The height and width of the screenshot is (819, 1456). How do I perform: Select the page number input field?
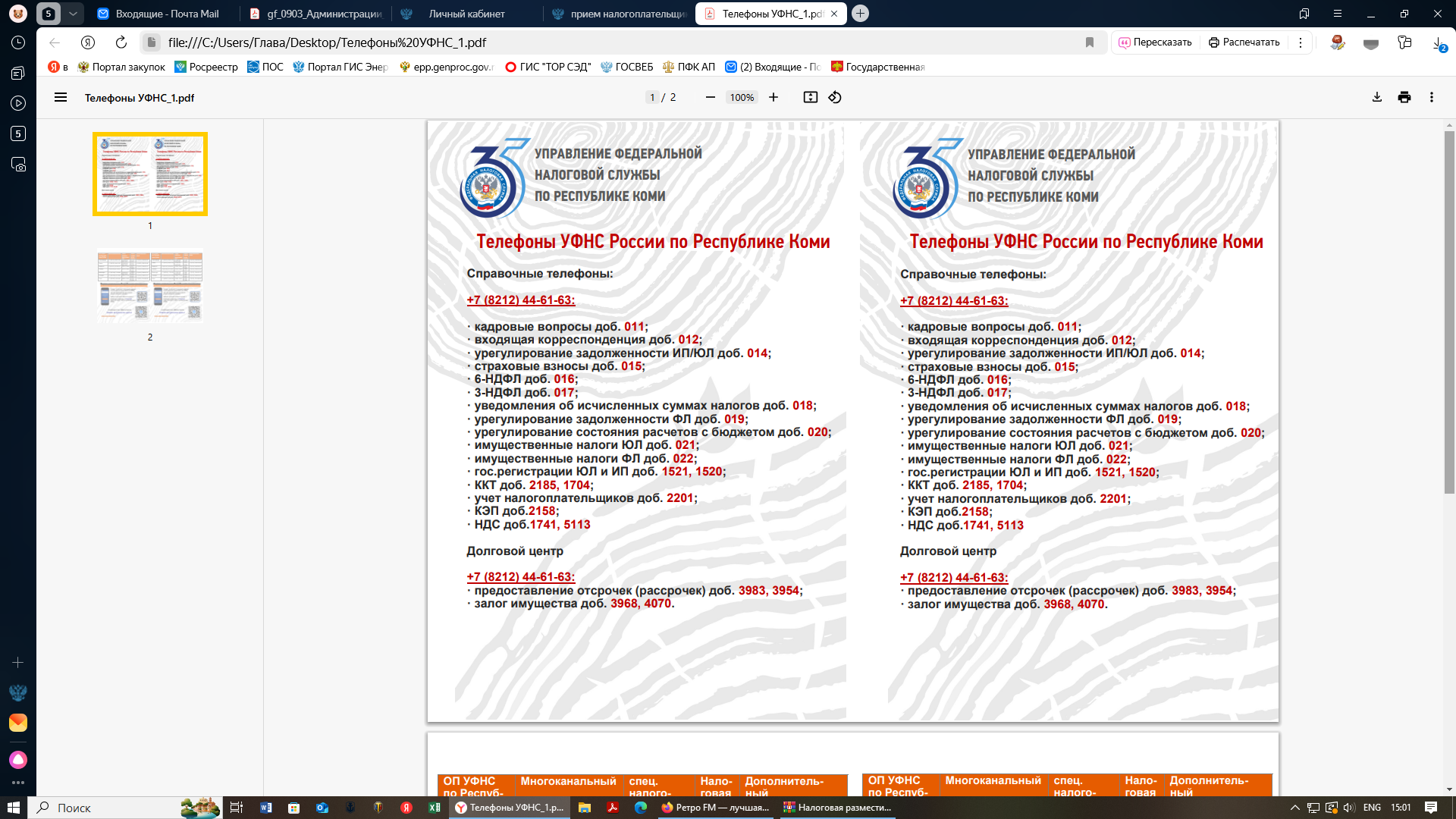coord(651,97)
